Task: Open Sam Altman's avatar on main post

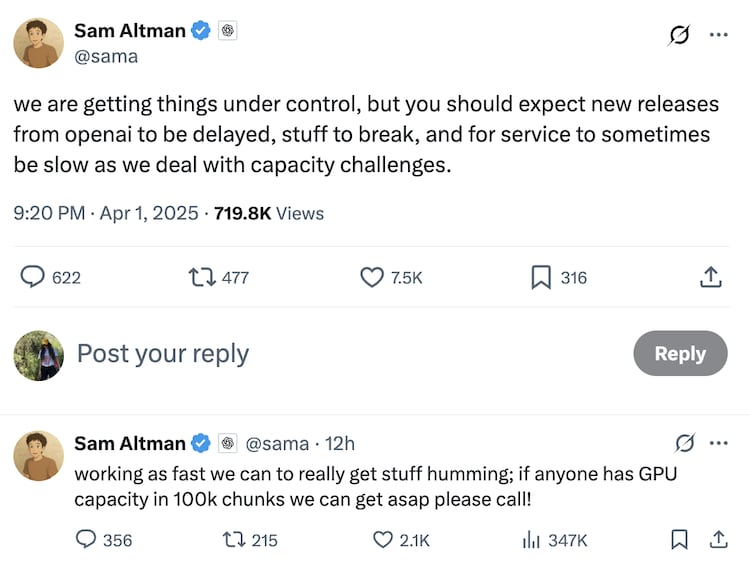Action: pos(38,43)
